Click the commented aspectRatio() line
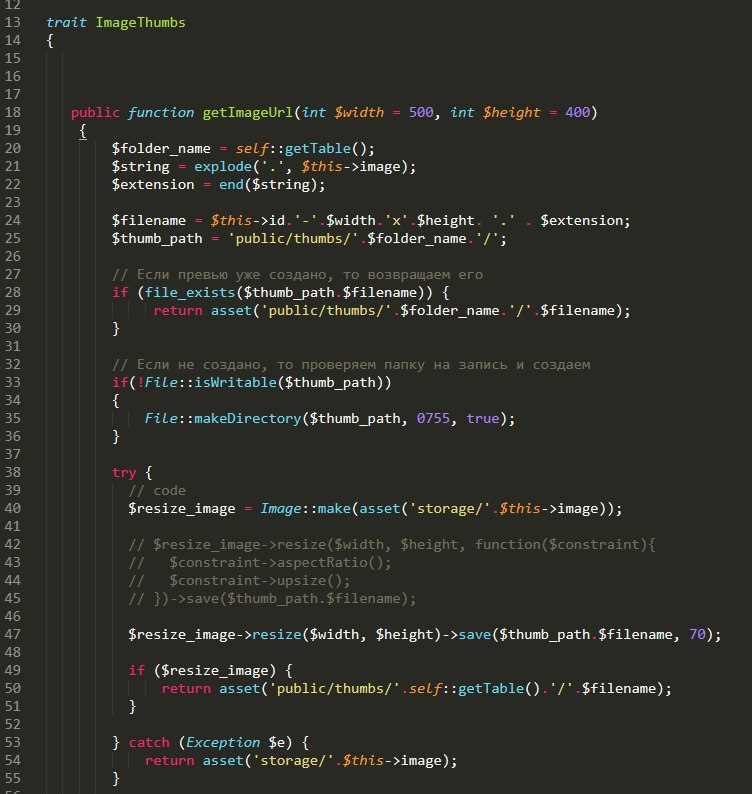Screen dimensions: 752x794 260,563
